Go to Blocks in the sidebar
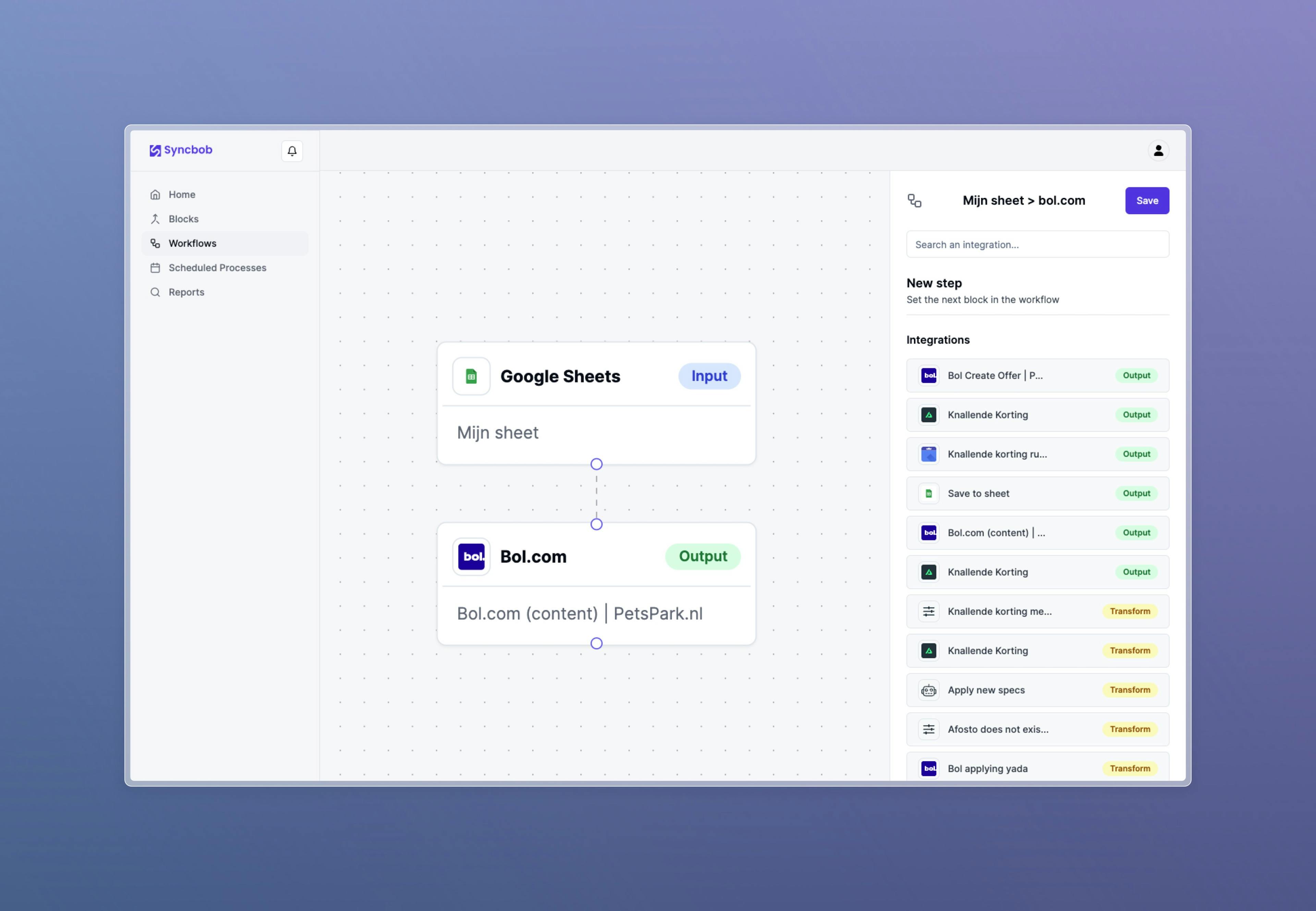 pyautogui.click(x=183, y=219)
